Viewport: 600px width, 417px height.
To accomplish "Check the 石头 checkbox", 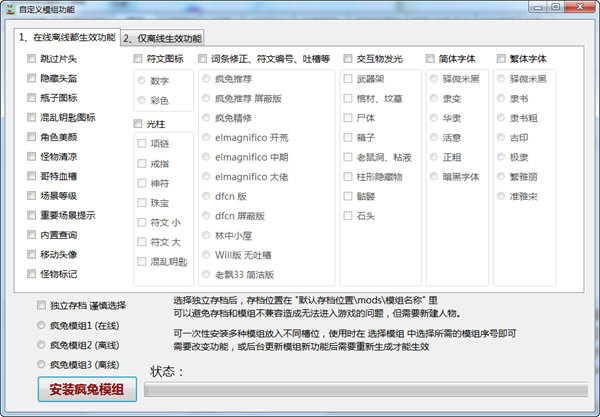I will click(348, 215).
